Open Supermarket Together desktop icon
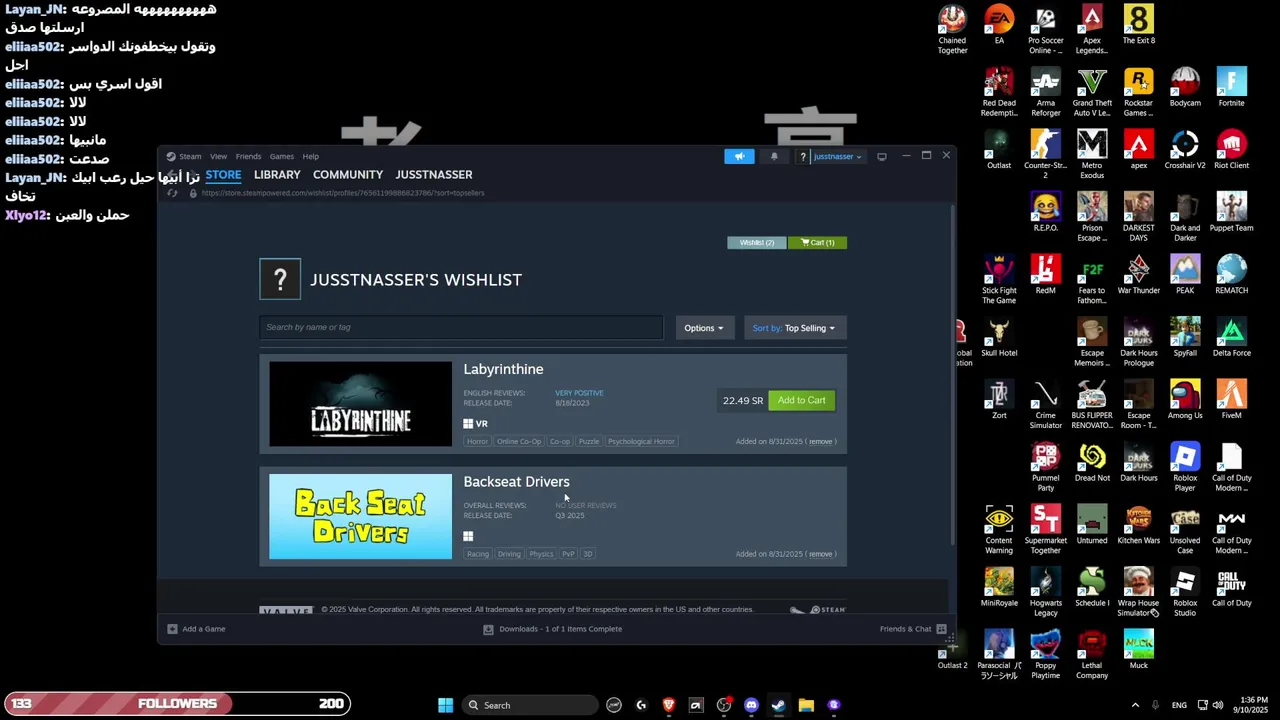Screen dimensions: 1280x720 click(1045, 531)
